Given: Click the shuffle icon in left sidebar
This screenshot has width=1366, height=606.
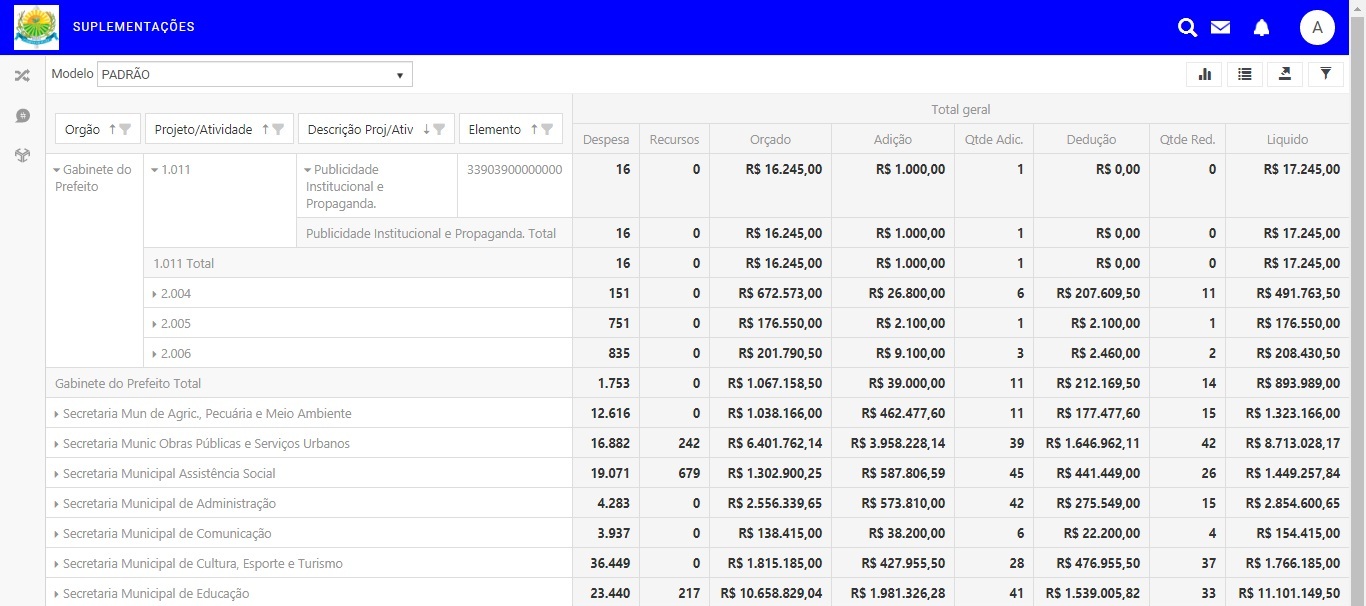Looking at the screenshot, I should [22, 76].
